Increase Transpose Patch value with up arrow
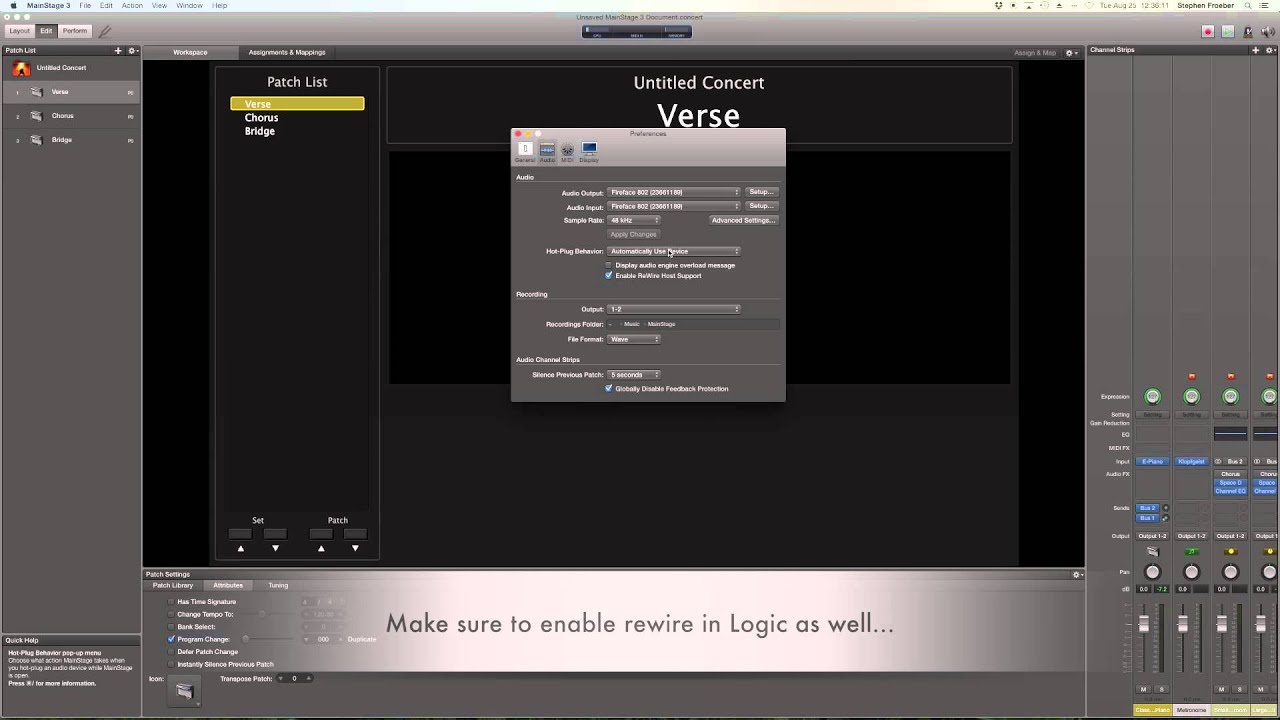The height and width of the screenshot is (720, 1280). 309,676
